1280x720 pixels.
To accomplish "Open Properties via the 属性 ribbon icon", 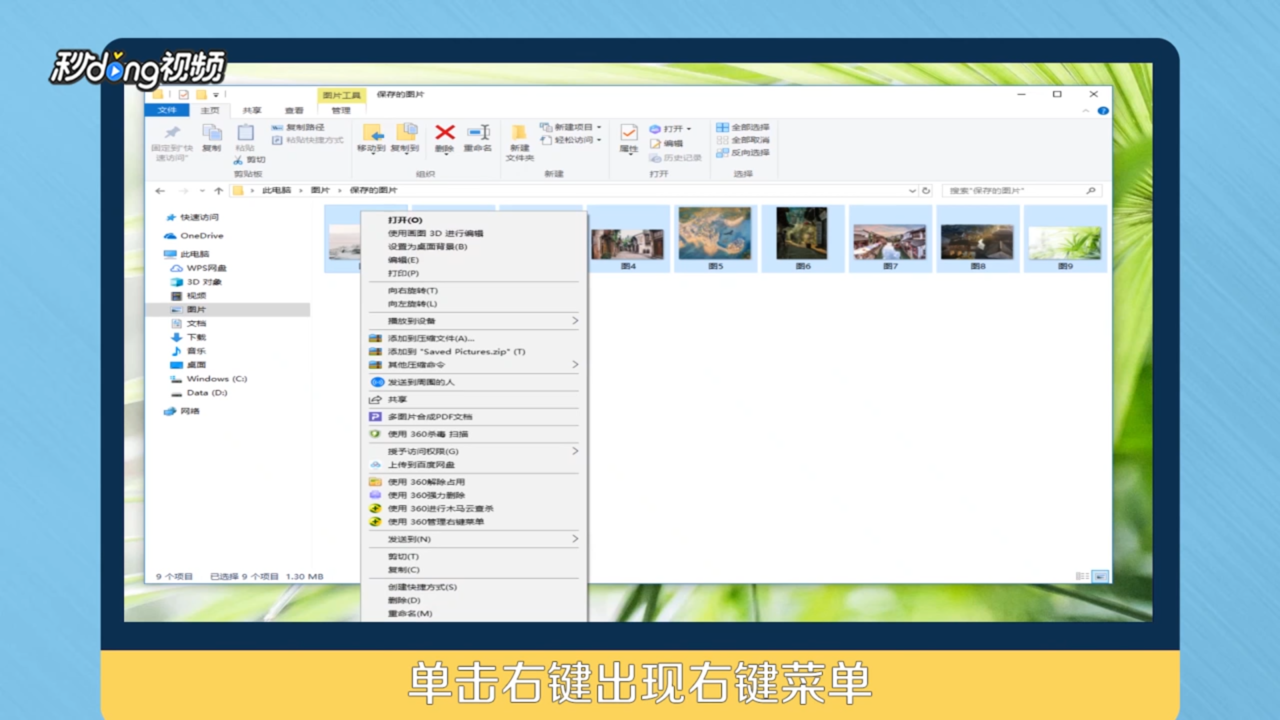I will tap(629, 134).
